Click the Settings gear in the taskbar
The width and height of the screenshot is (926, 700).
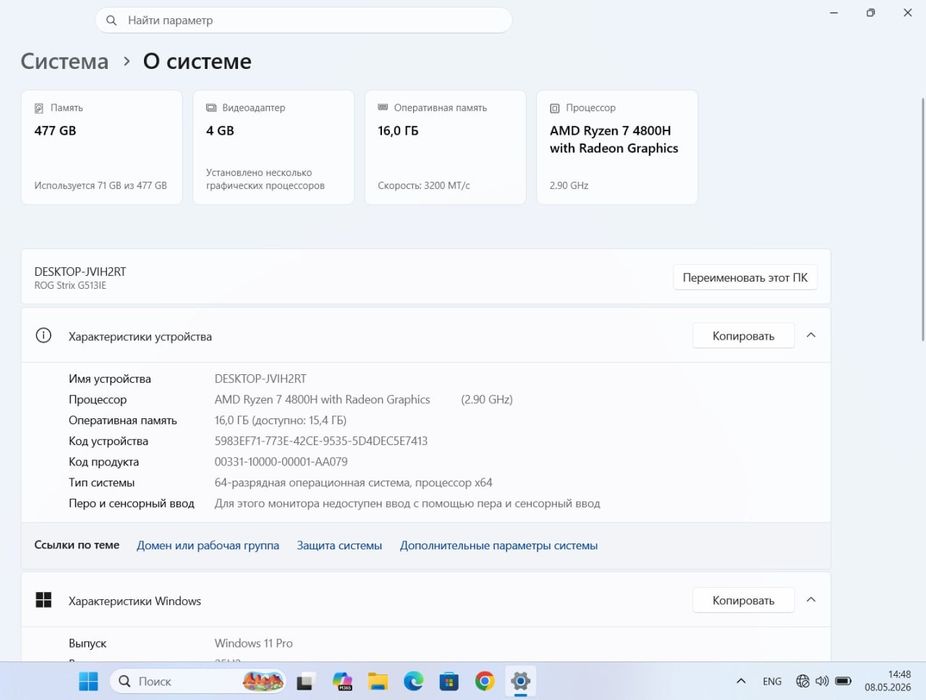(520, 681)
